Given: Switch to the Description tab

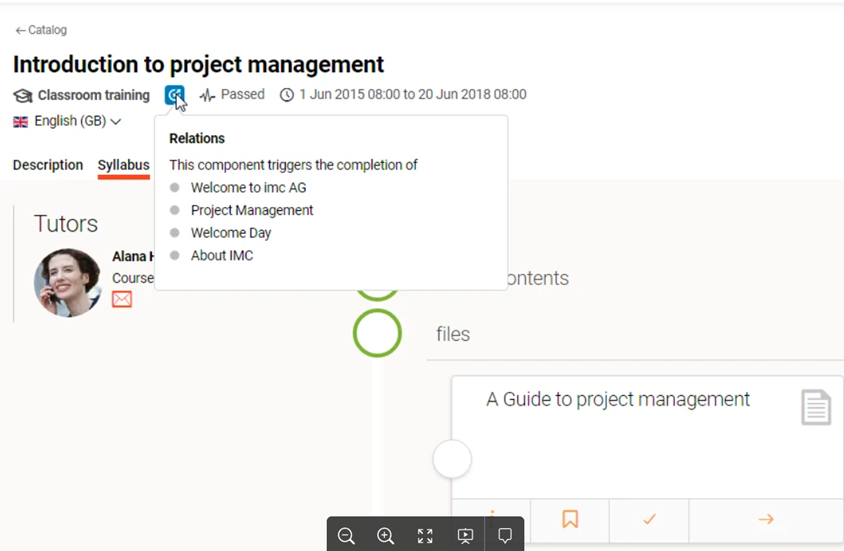Looking at the screenshot, I should (x=48, y=165).
